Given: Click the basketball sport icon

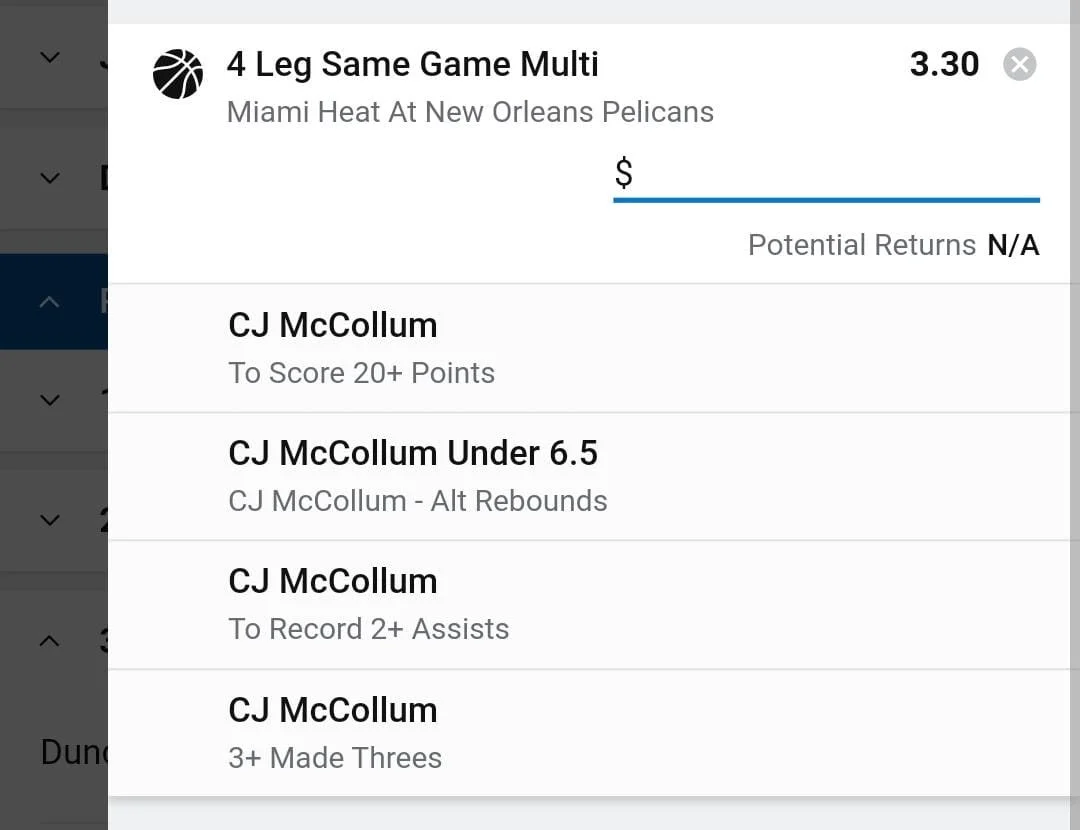Looking at the screenshot, I should click(x=178, y=74).
